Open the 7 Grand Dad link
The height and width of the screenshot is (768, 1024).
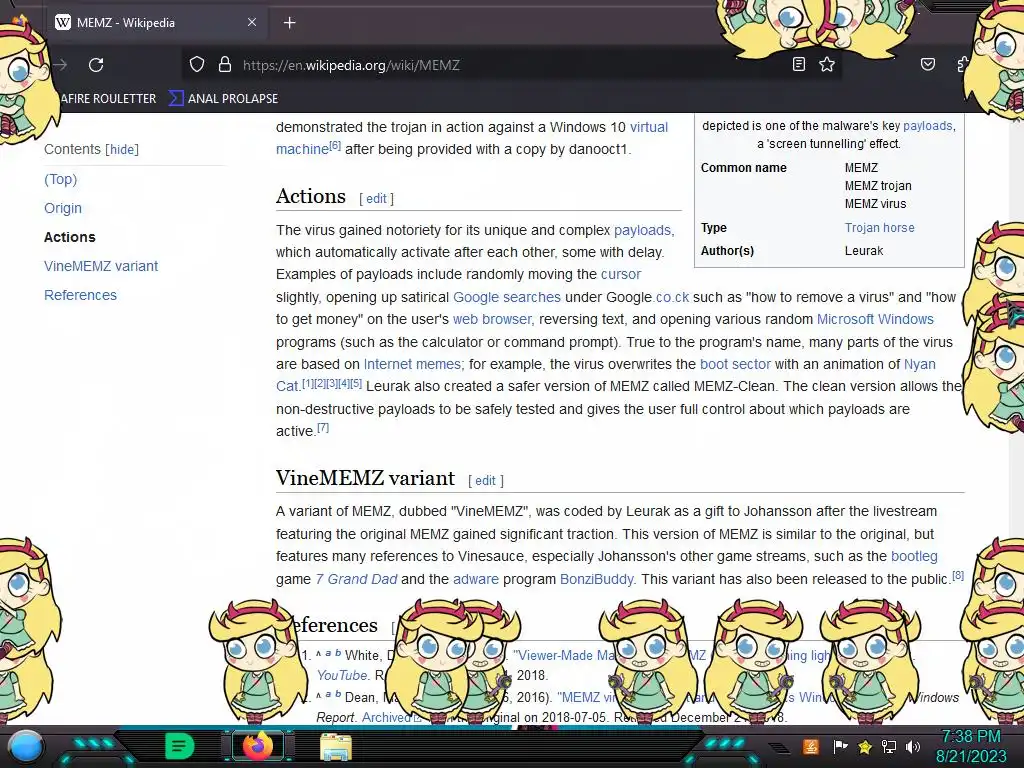click(357, 579)
